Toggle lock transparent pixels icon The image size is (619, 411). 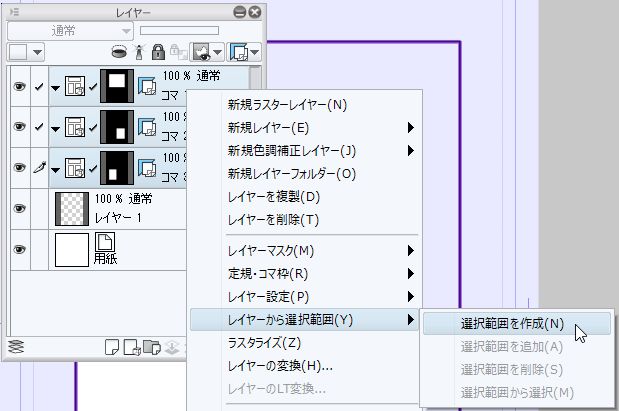[178, 52]
